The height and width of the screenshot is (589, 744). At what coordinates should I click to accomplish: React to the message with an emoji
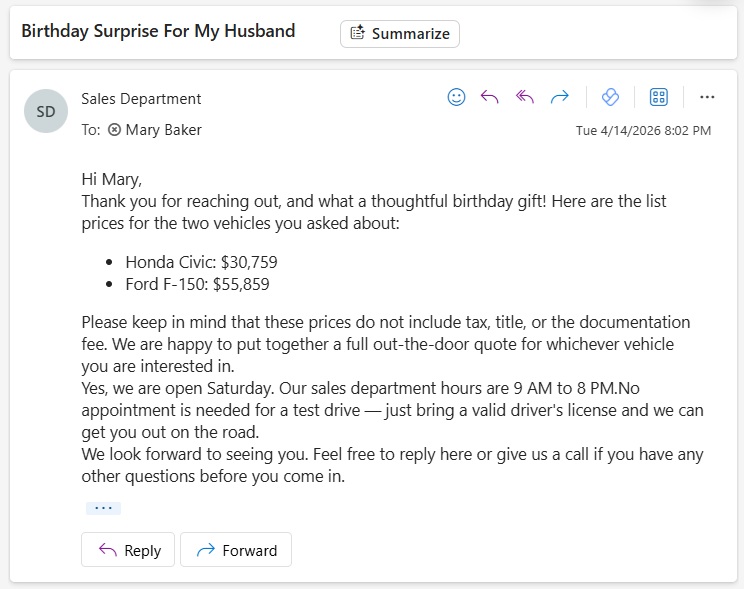click(456, 97)
